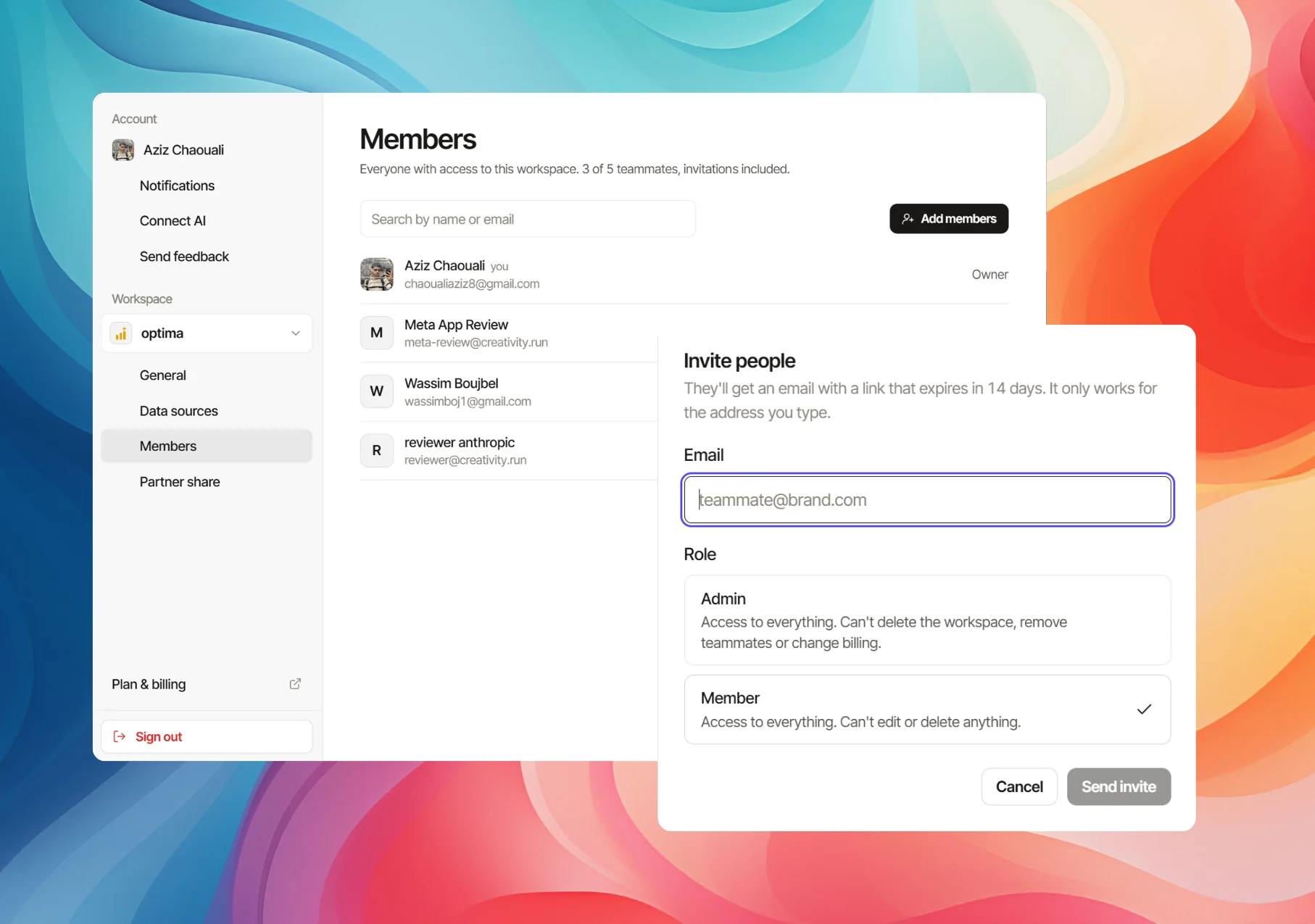This screenshot has width=1315, height=924.
Task: Click the Add members button
Action: 949,219
